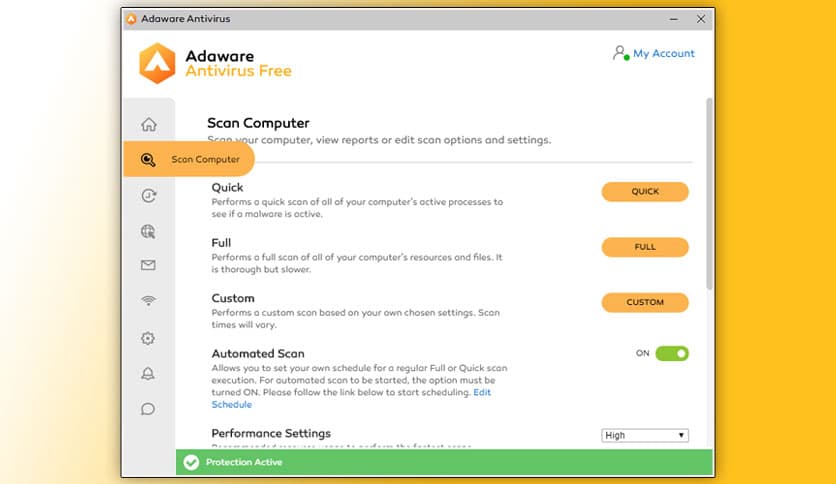Turn off the Automated Scan toggle

click(672, 353)
